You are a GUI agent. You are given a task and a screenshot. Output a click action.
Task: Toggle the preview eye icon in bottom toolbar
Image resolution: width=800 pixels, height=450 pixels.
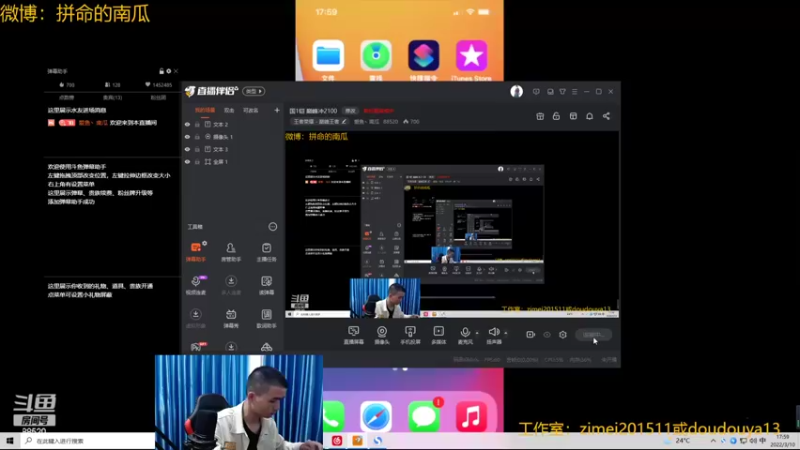coord(547,335)
